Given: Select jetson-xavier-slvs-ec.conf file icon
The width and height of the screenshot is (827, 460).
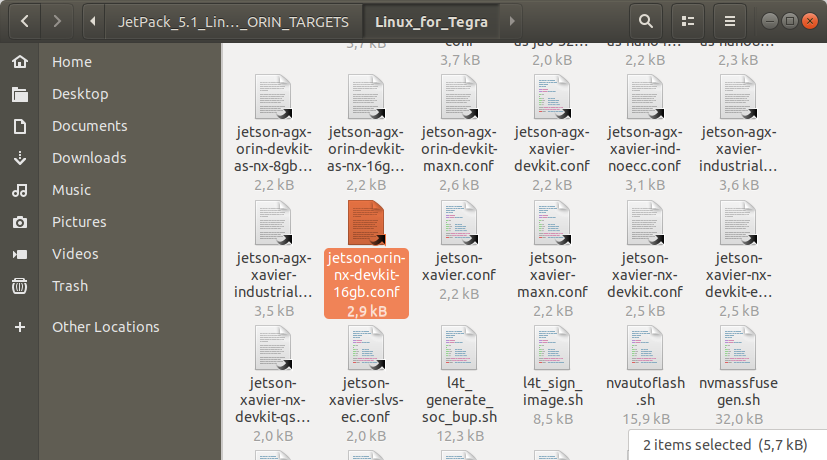Looking at the screenshot, I should tap(366, 348).
